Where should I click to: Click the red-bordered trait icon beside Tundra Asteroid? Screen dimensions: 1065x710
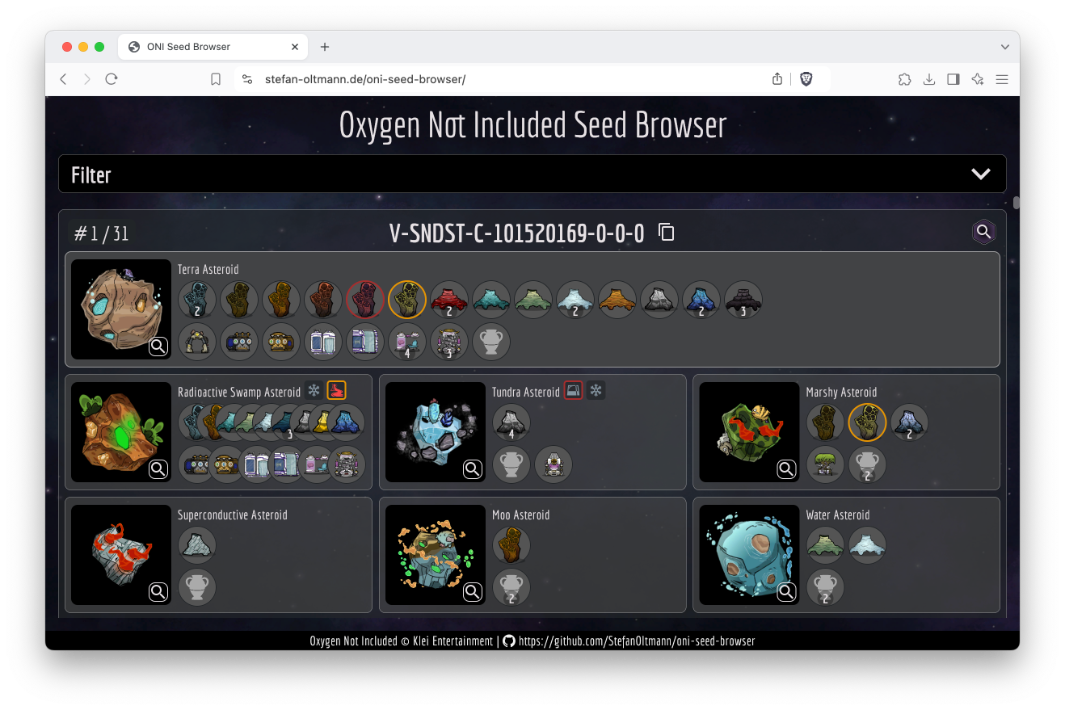[x=573, y=390]
